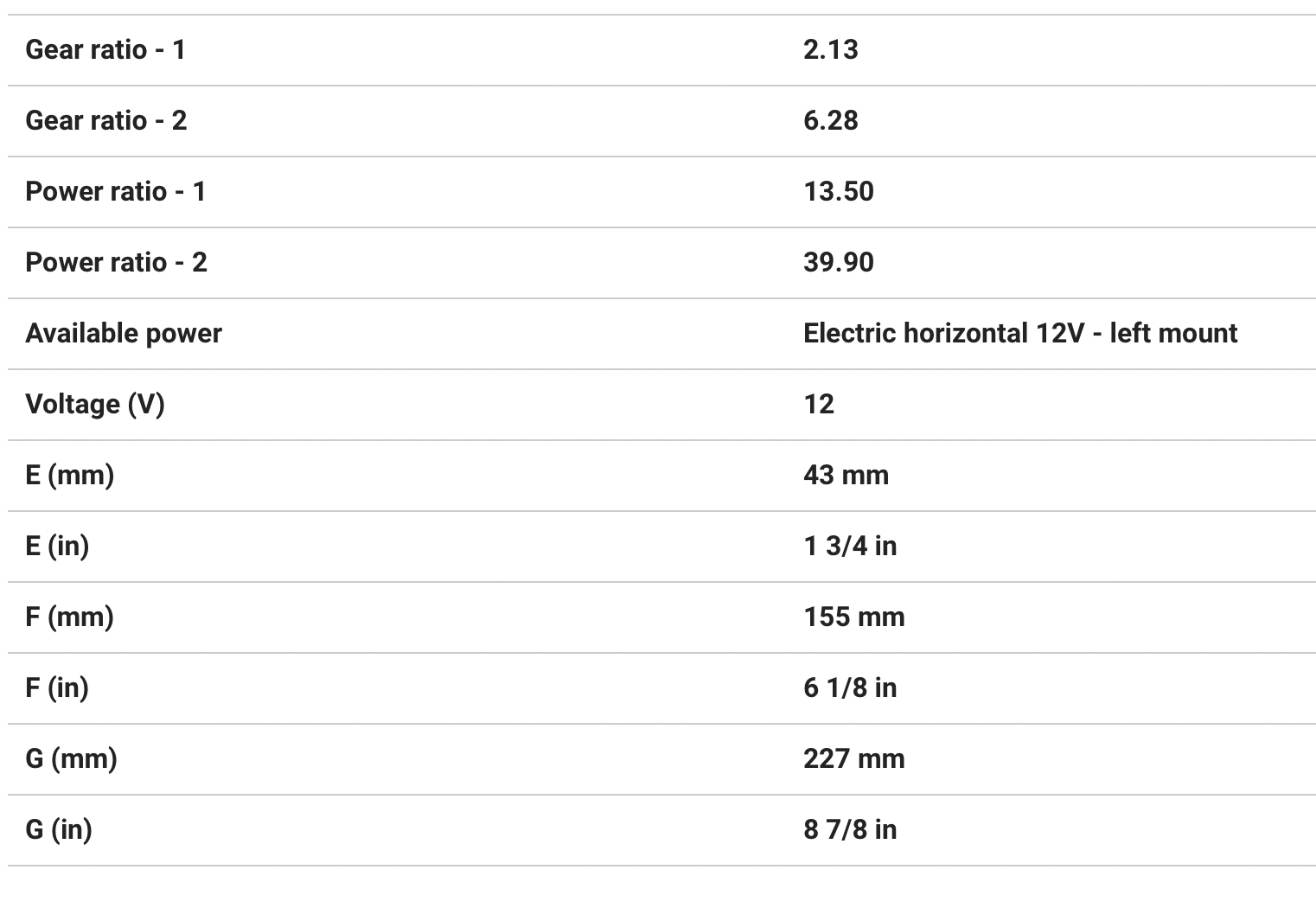
Task: Select the '227 mm' value
Action: tap(853, 758)
